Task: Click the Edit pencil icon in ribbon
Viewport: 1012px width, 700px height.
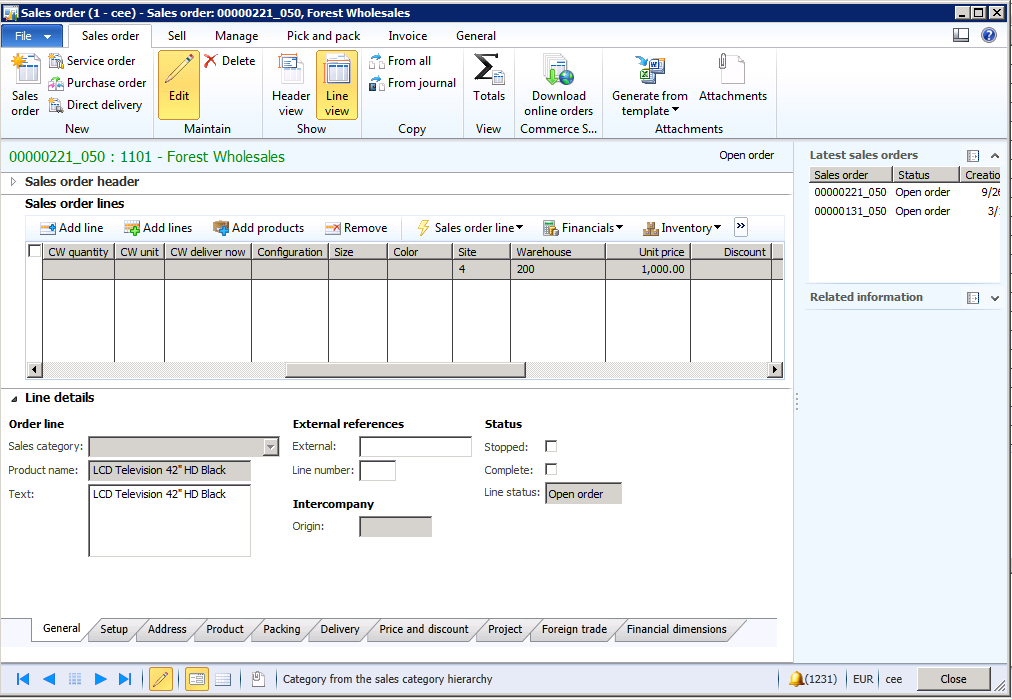Action: (179, 74)
